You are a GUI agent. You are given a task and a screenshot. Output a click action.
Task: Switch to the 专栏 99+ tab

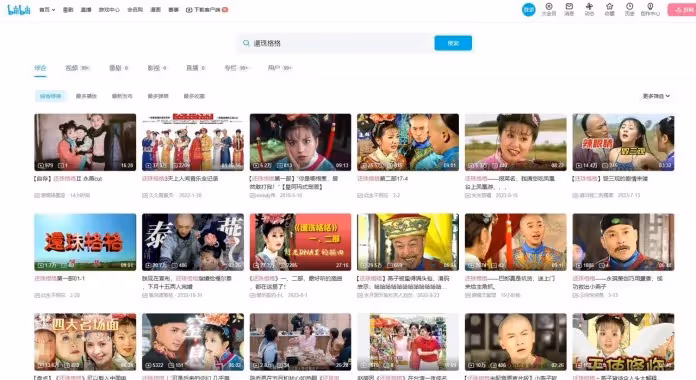(236, 68)
